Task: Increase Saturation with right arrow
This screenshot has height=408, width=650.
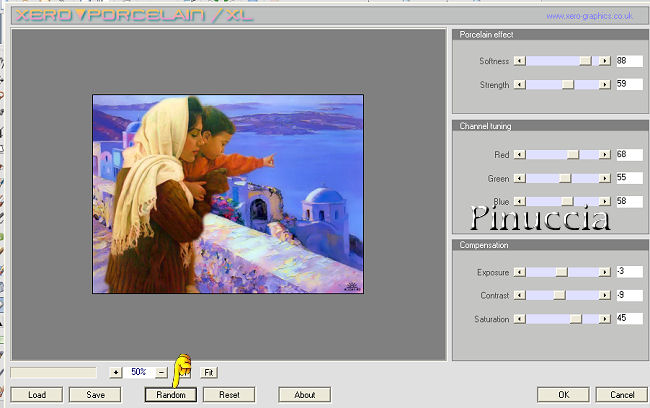Action: click(x=605, y=319)
